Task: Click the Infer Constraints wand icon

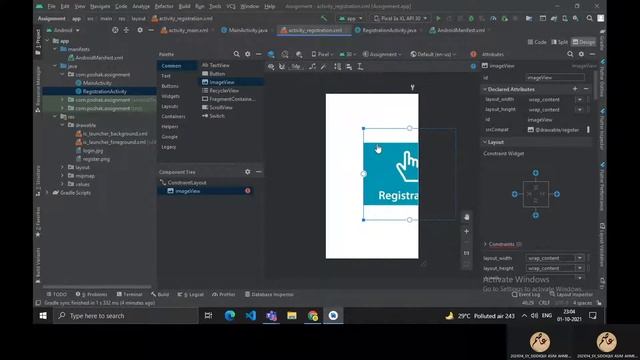Action: point(323,67)
